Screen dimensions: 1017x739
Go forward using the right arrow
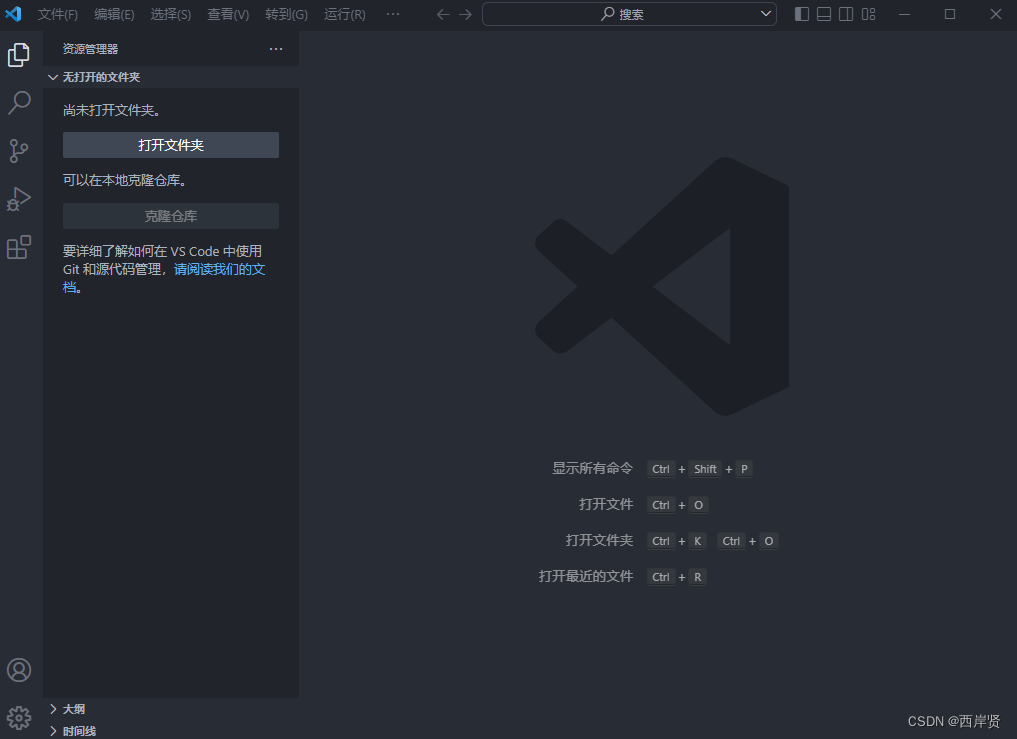coord(466,14)
